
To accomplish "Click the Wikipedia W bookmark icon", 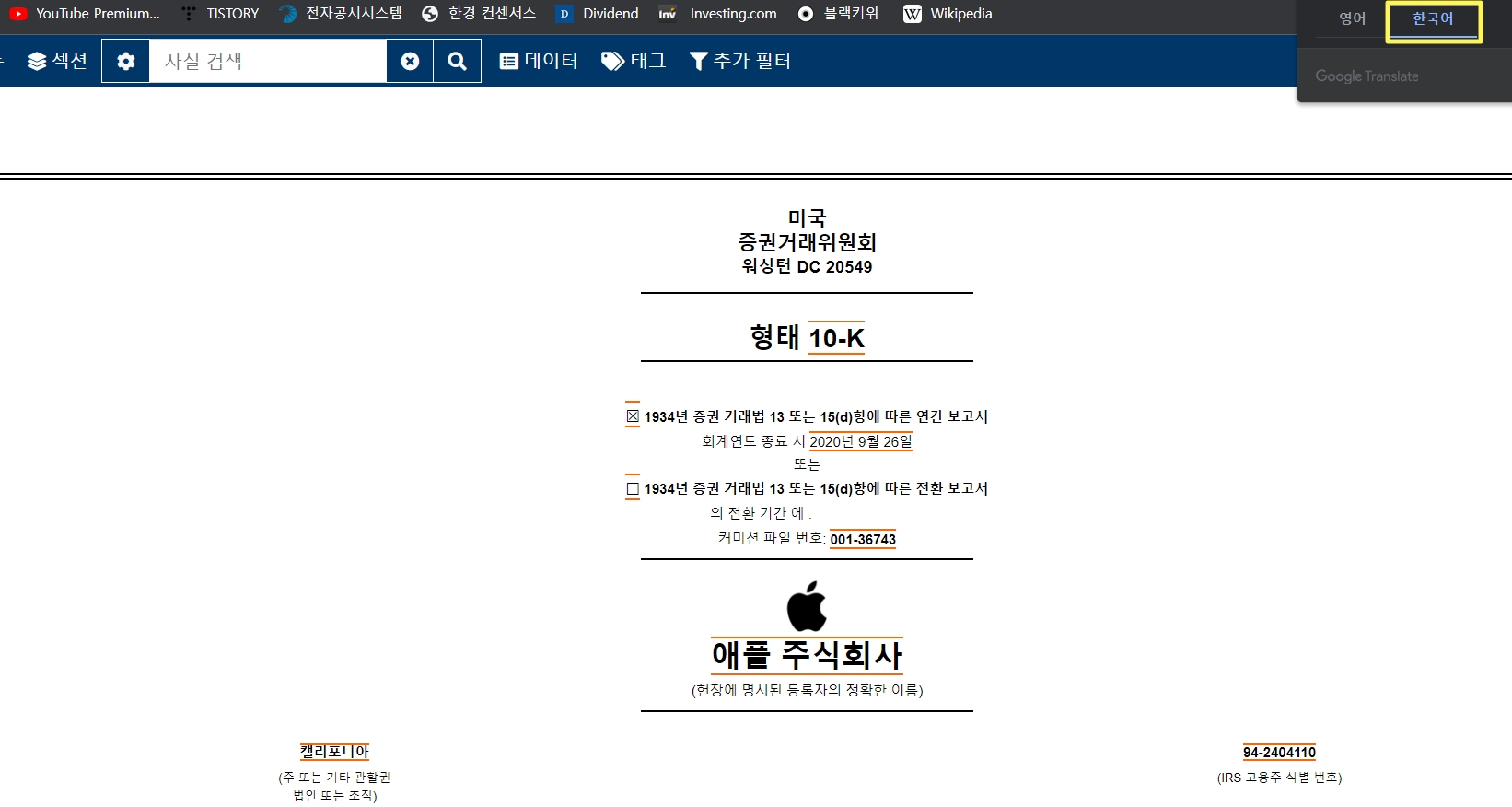I will [913, 14].
